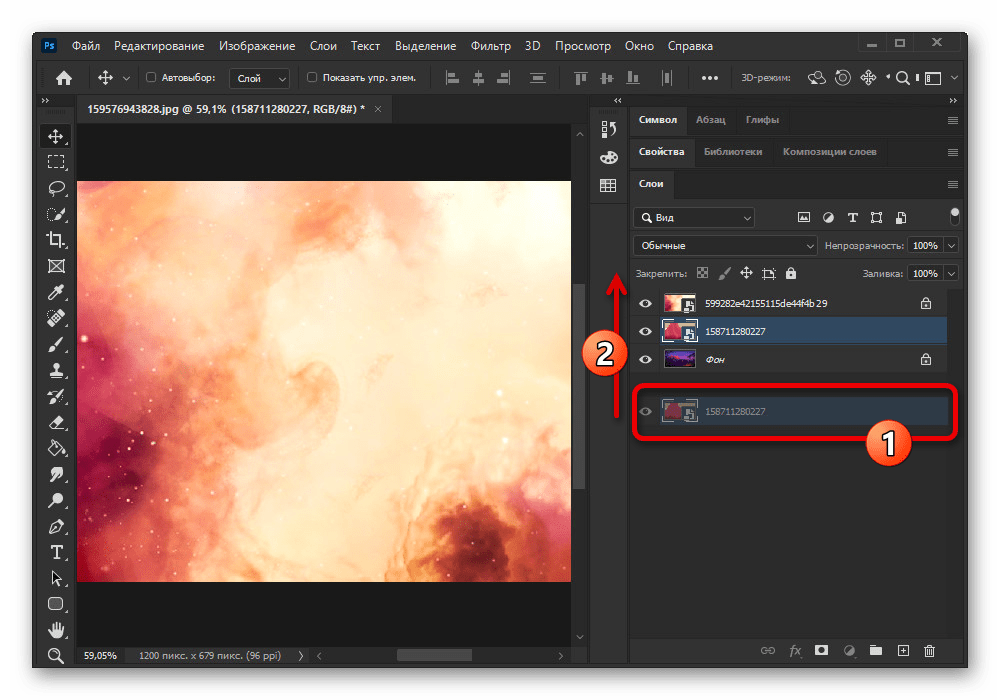Switch to the Библиотеки tab
This screenshot has height=700, width=1000.
pyautogui.click(x=732, y=152)
